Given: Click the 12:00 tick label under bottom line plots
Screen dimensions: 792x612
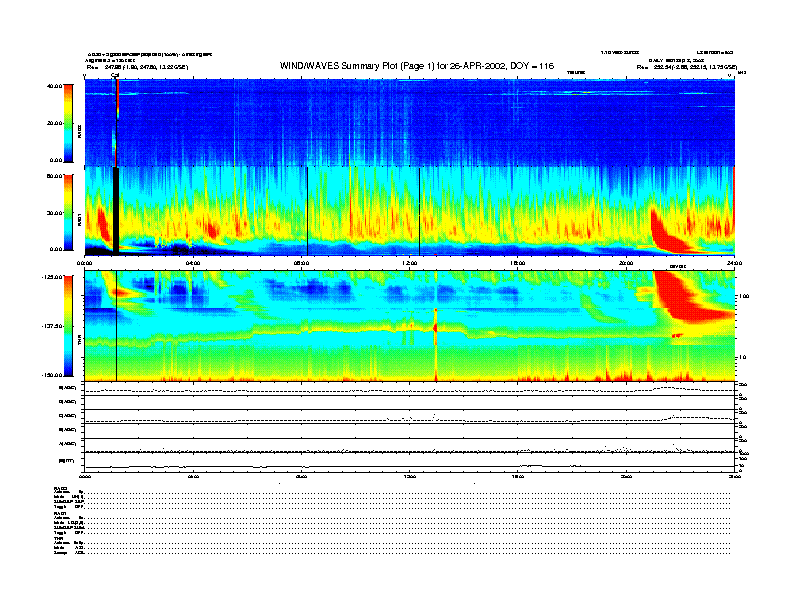Looking at the screenshot, I should (410, 476).
